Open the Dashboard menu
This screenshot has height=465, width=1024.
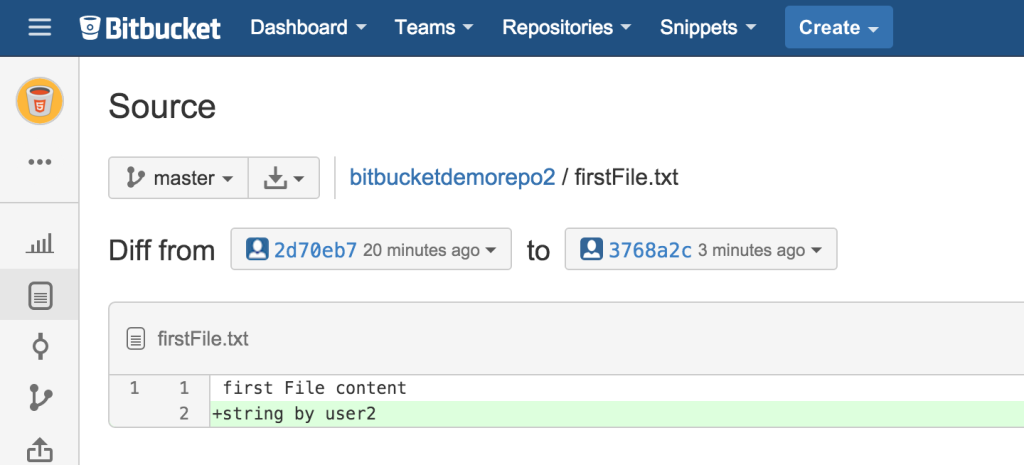point(308,28)
